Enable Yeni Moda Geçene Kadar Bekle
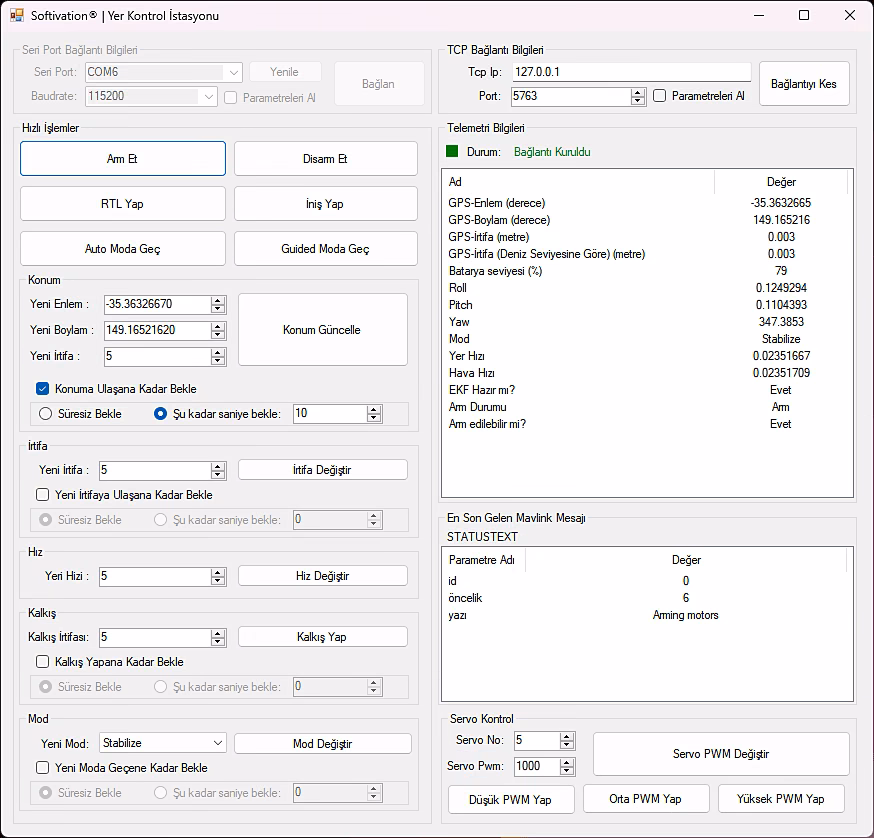Viewport: 874px width, 838px height. coord(42,768)
